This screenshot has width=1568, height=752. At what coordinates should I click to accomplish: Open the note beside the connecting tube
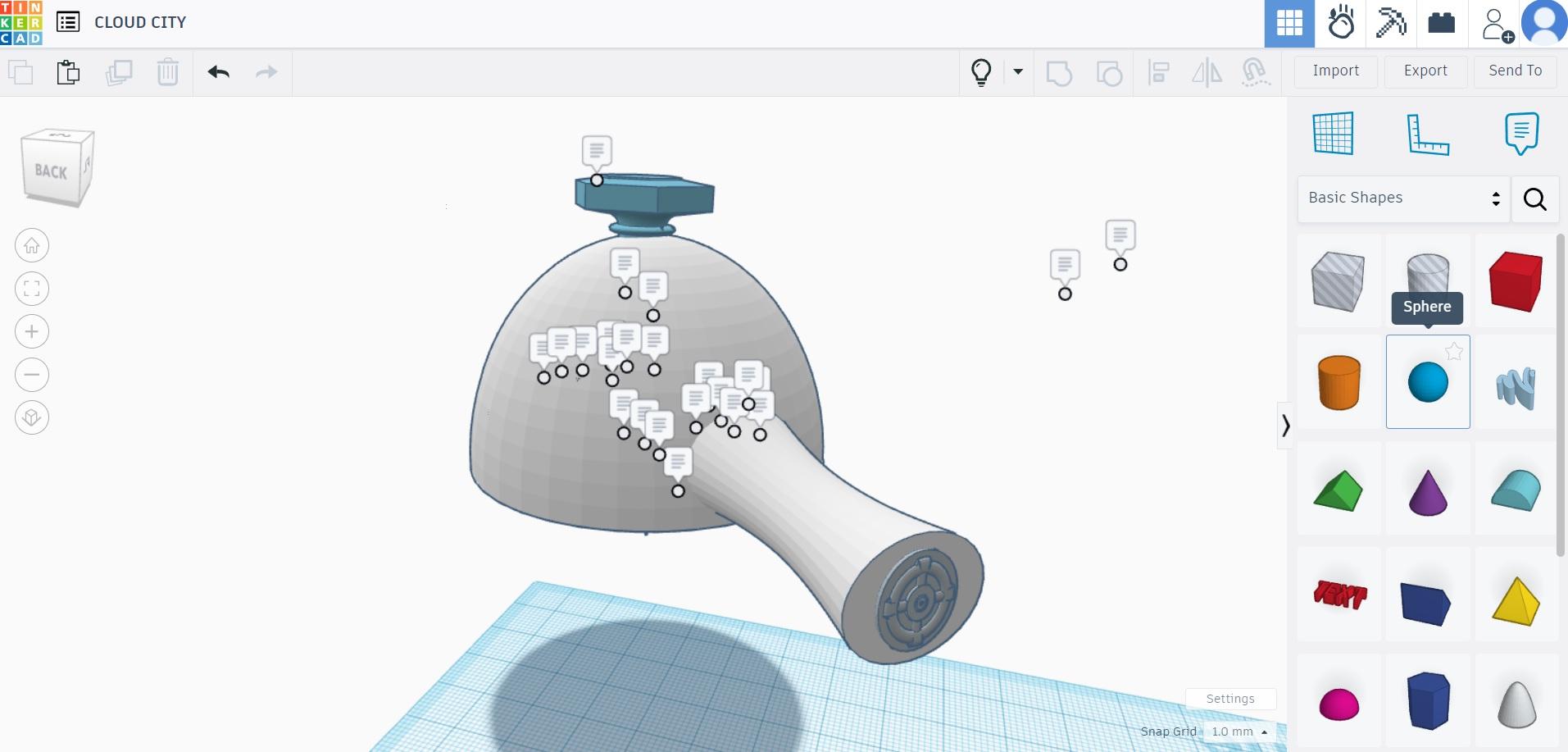coord(678,464)
